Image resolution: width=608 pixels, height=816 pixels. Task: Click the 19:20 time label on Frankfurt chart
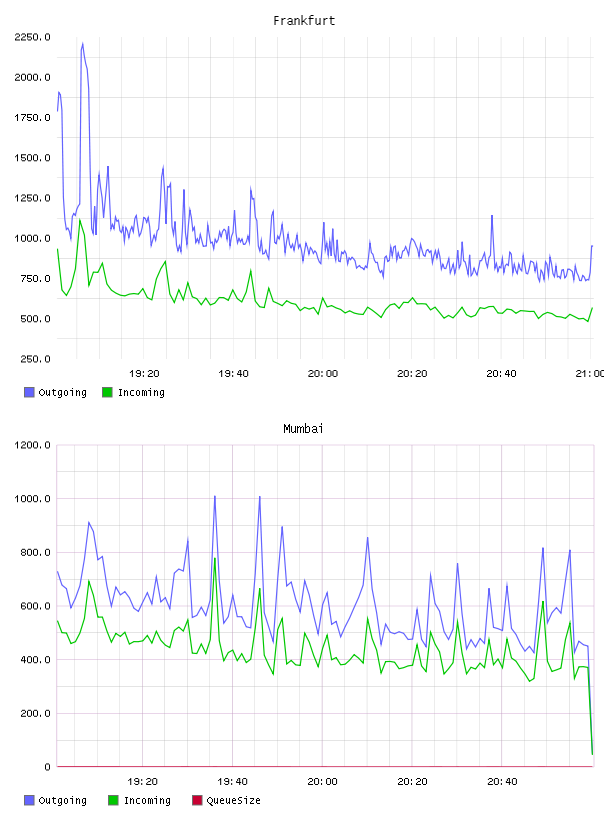(x=144, y=374)
